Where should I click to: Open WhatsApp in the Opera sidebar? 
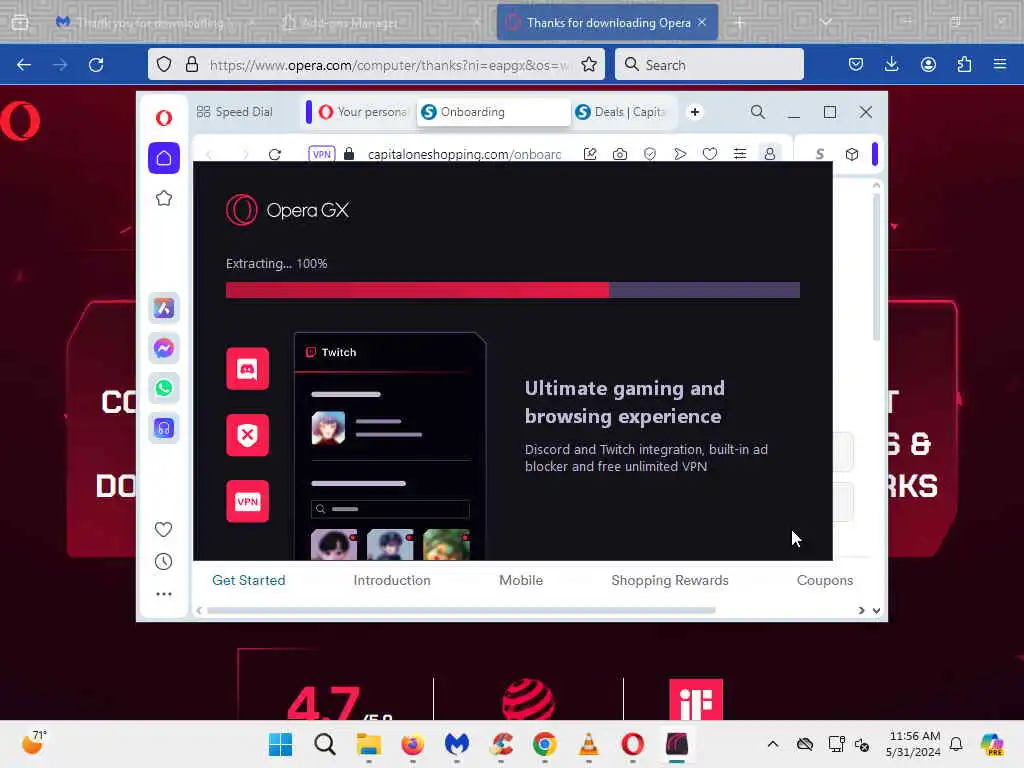pos(164,388)
